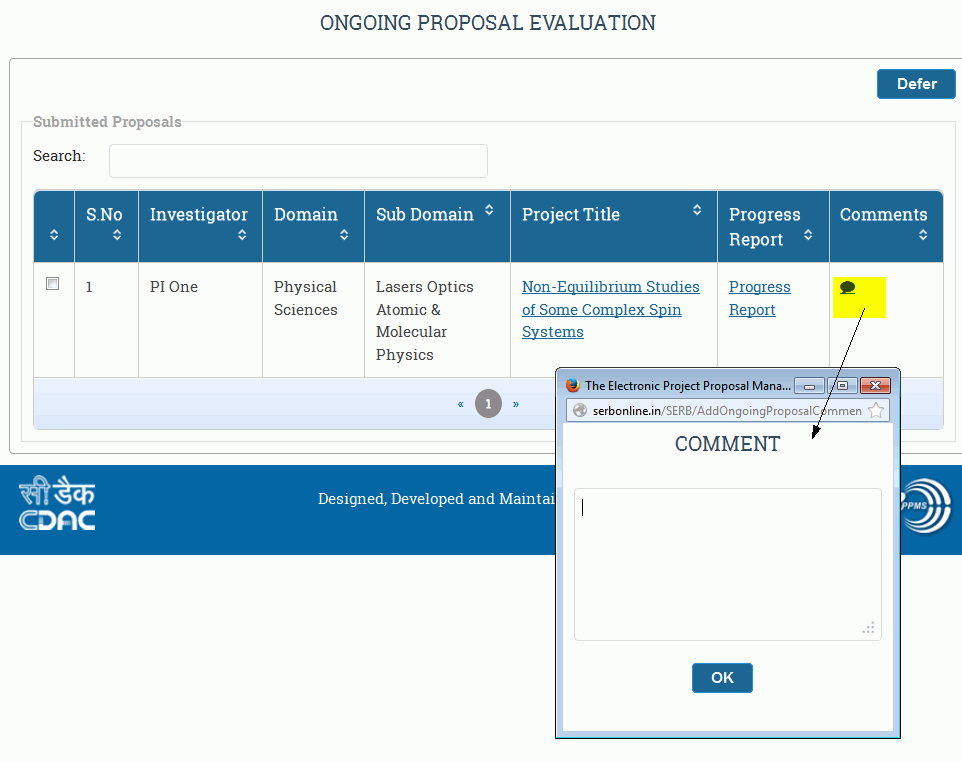Click 'ONGOING PROPOSAL EVALUATION' page heading
The height and width of the screenshot is (762, 962).
[x=488, y=23]
